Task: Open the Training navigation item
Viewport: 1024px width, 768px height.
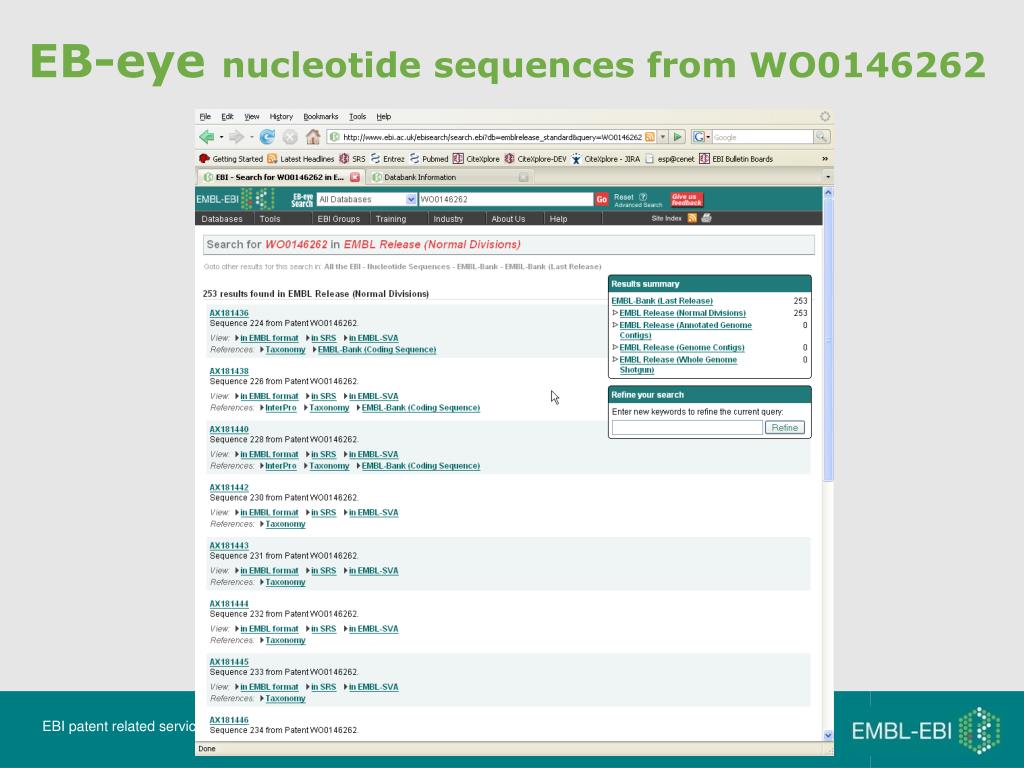Action: click(x=391, y=219)
